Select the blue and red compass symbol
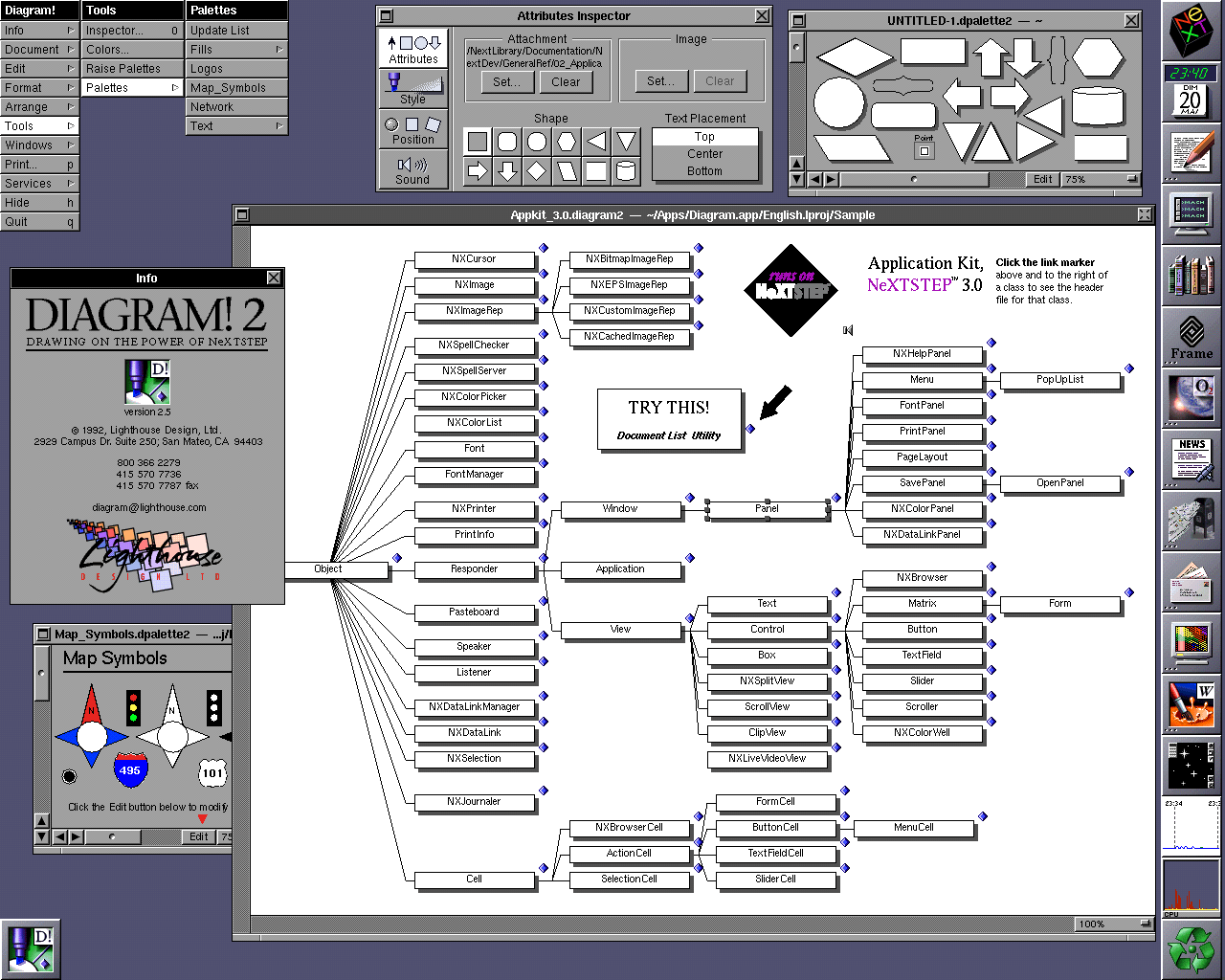Image resolution: width=1225 pixels, height=980 pixels. 92,725
